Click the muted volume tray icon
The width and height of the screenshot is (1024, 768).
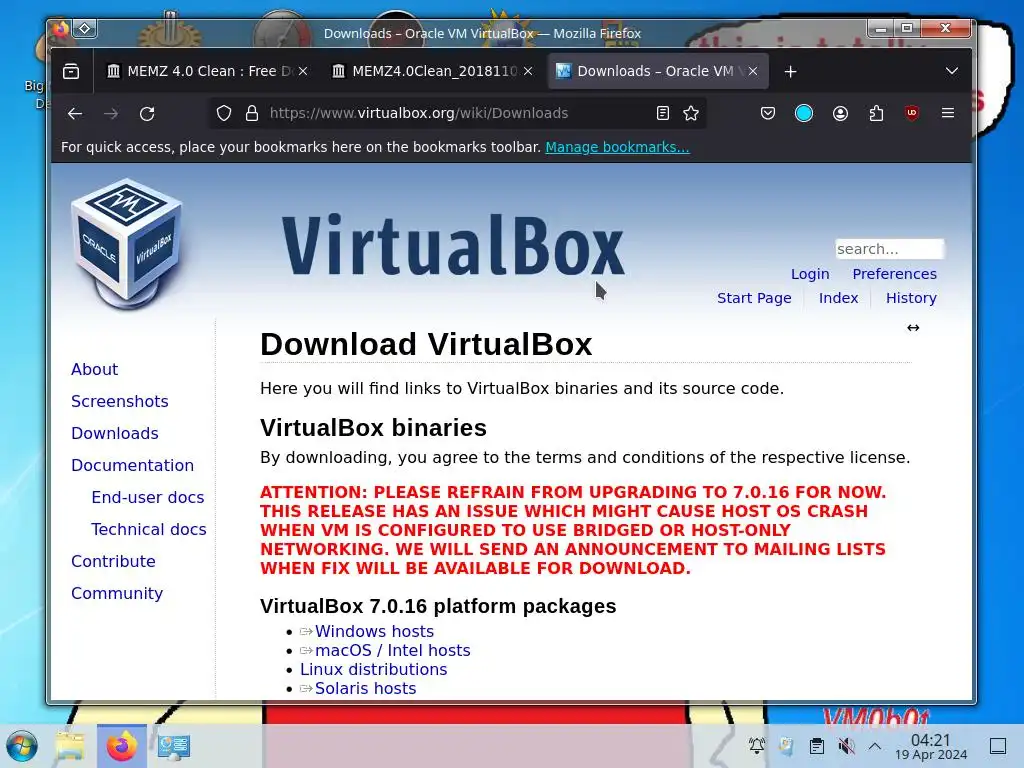click(x=846, y=746)
